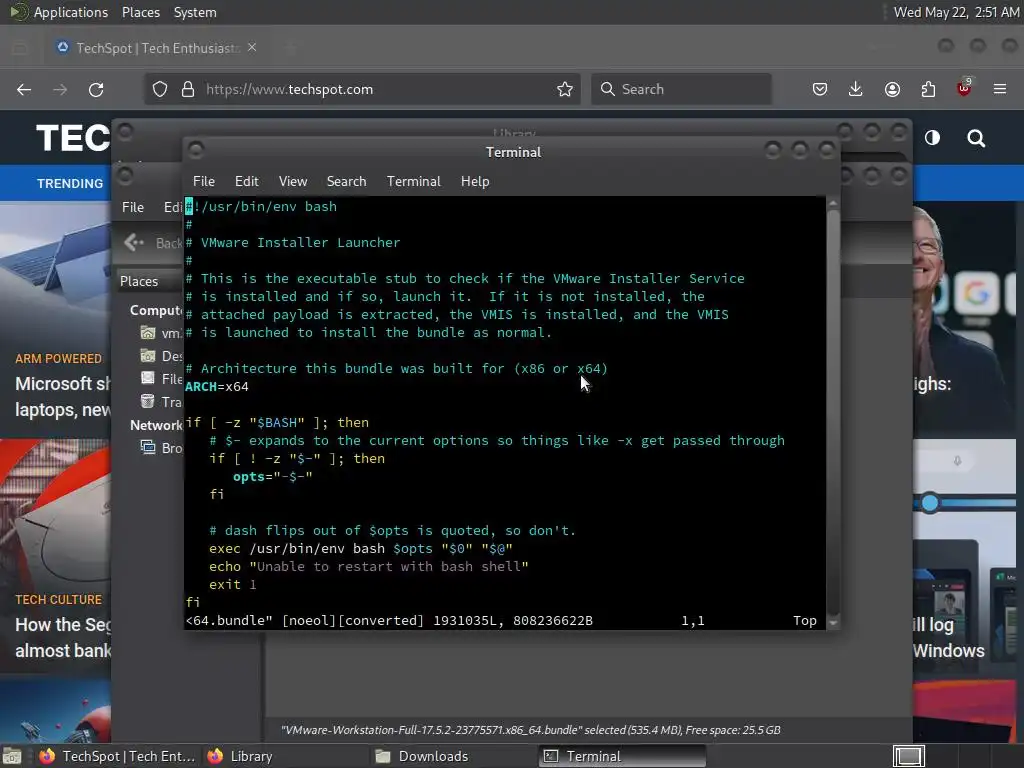Open the Applications menu in the top panel
1024x768 pixels.
(71, 12)
